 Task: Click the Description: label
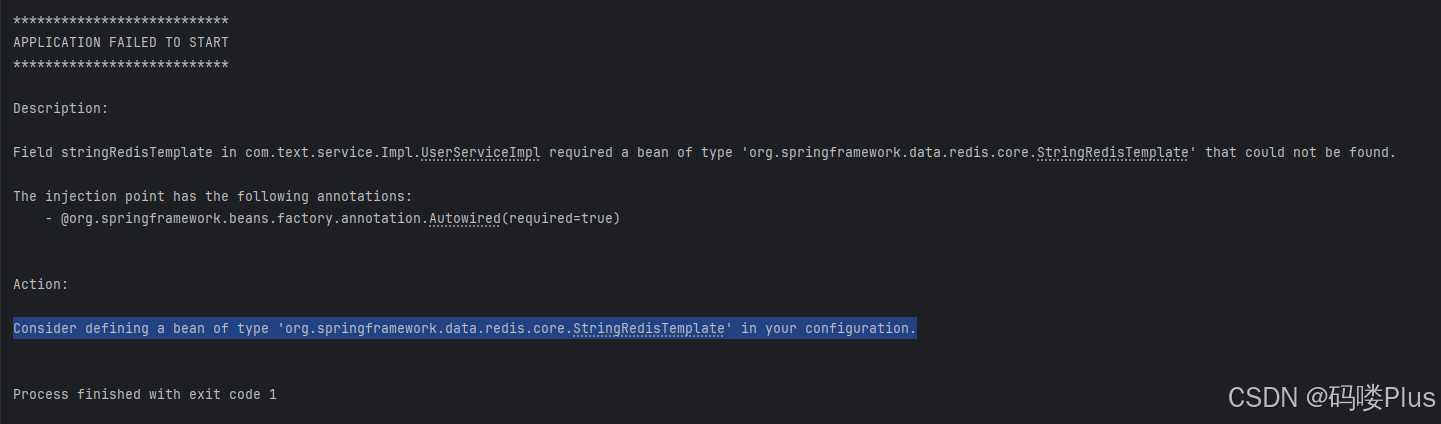click(x=61, y=108)
